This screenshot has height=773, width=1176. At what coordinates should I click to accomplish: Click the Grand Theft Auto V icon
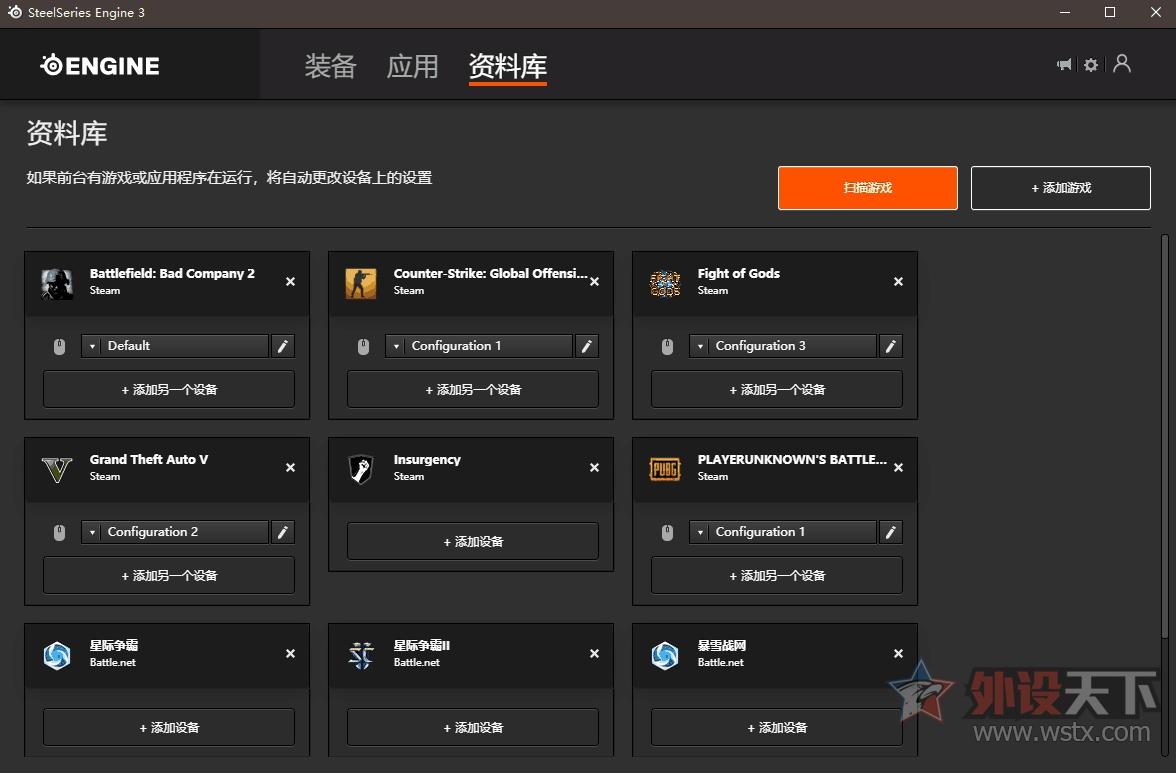click(57, 469)
